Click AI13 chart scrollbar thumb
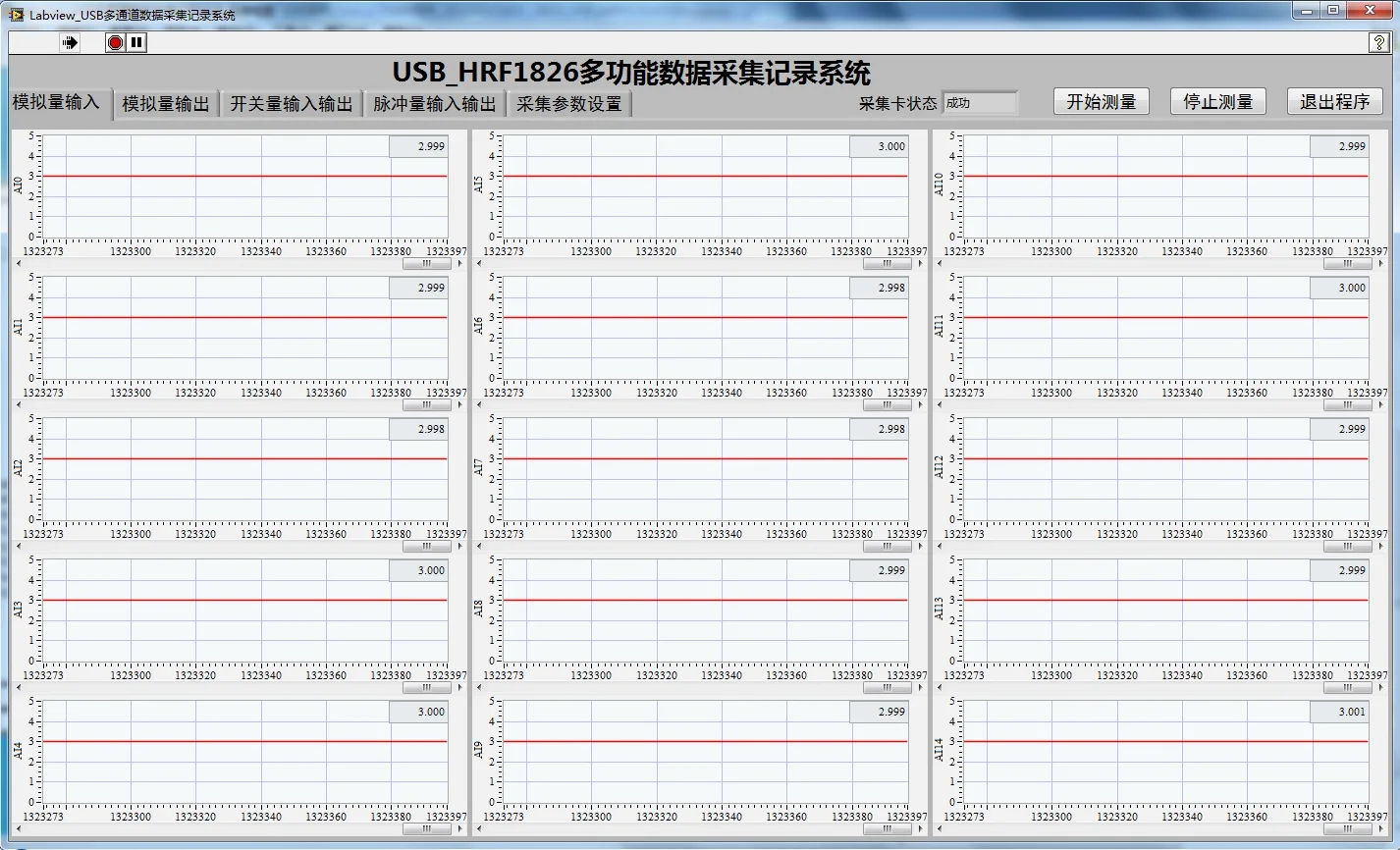 point(1348,687)
